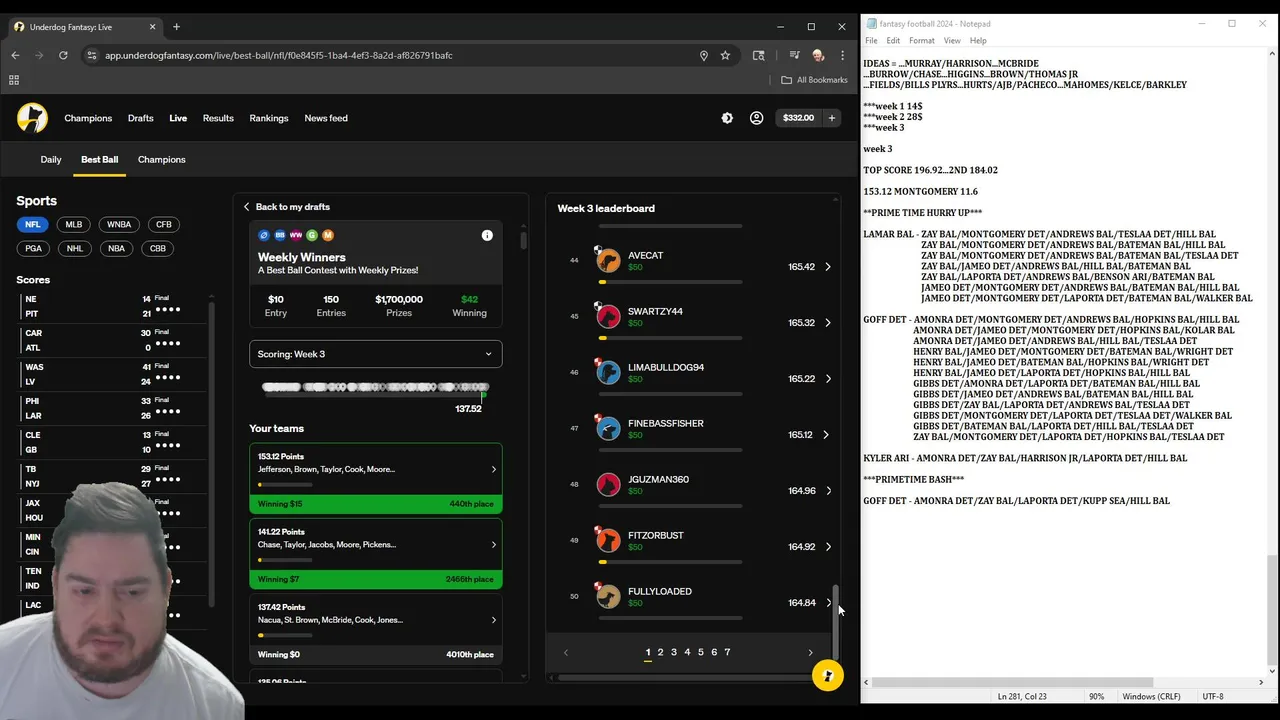The height and width of the screenshot is (720, 1280).
Task: Open the Champions nav item
Action: (x=88, y=118)
